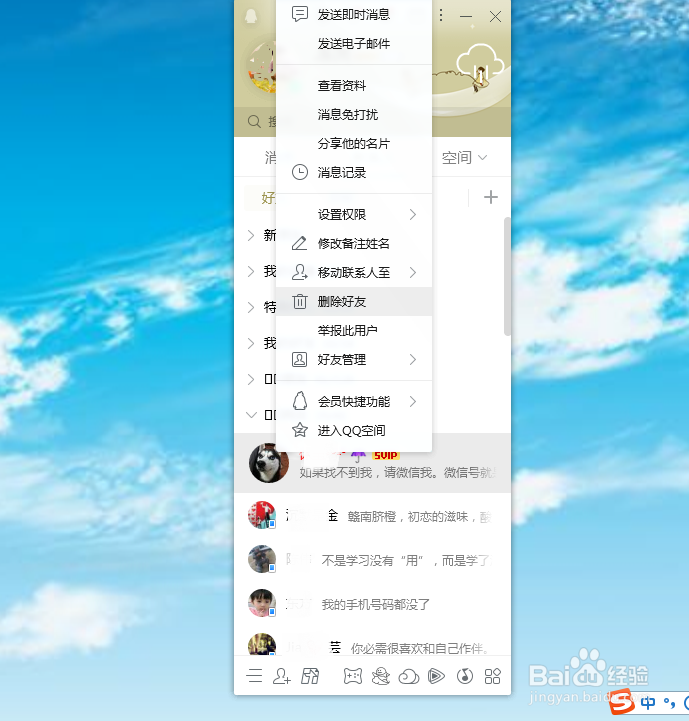Click the SVIP badge on husky contact
The width and height of the screenshot is (689, 721).
(x=385, y=455)
